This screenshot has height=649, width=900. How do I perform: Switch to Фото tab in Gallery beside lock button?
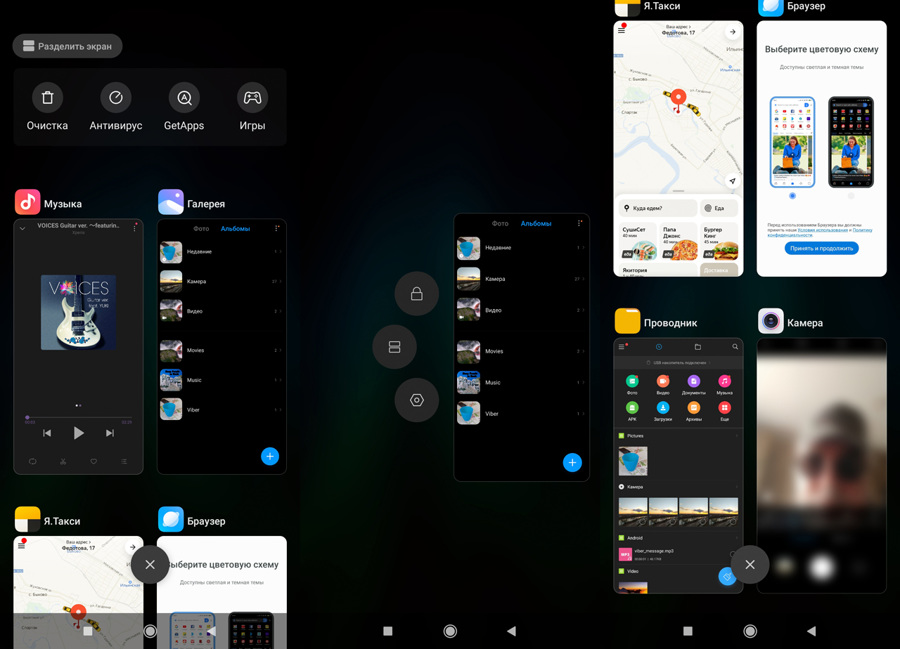pyautogui.click(x=500, y=223)
